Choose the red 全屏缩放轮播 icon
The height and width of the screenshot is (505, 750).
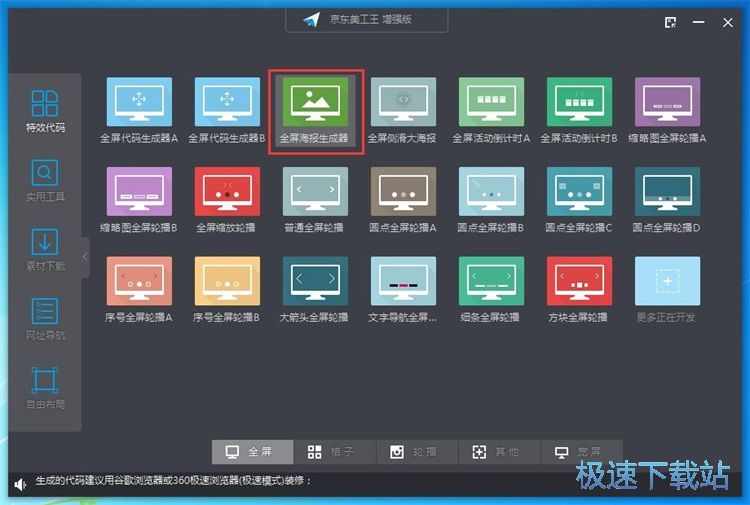coord(227,192)
